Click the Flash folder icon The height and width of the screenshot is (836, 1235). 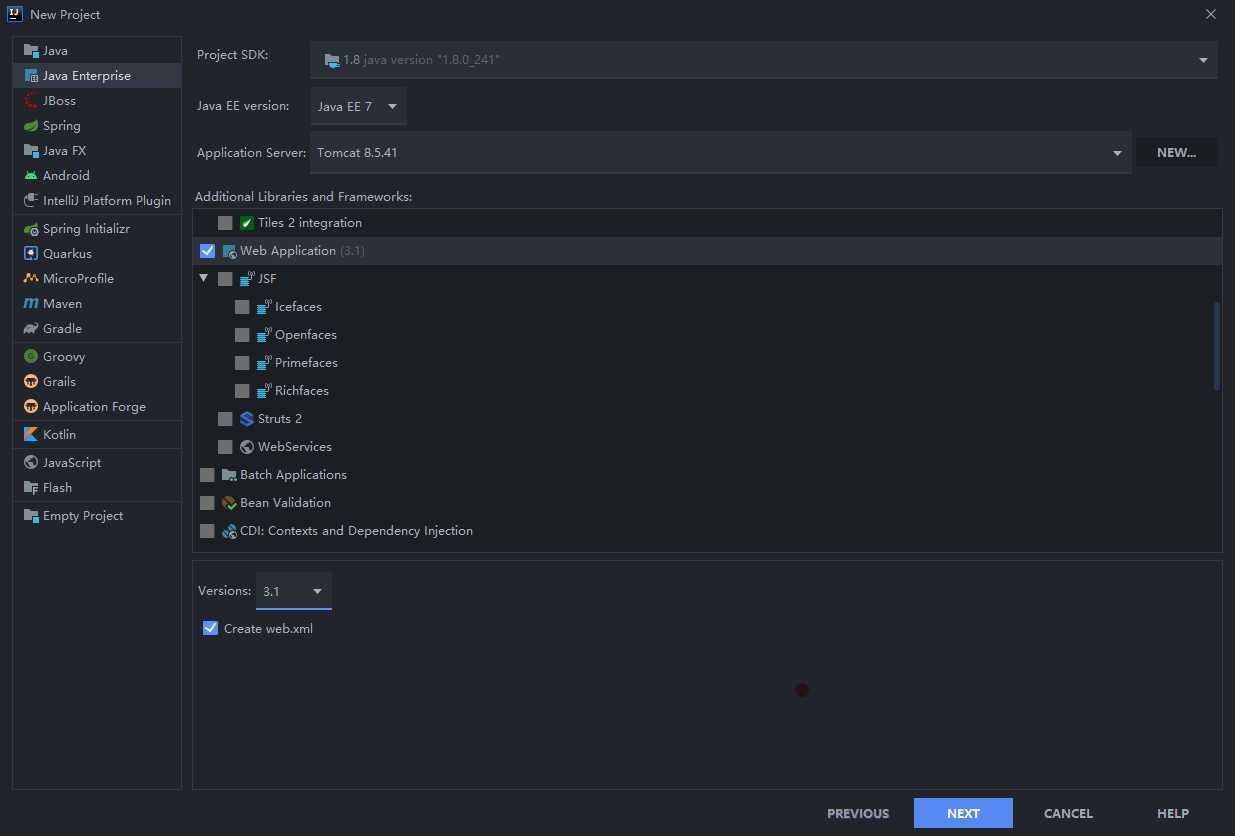31,488
